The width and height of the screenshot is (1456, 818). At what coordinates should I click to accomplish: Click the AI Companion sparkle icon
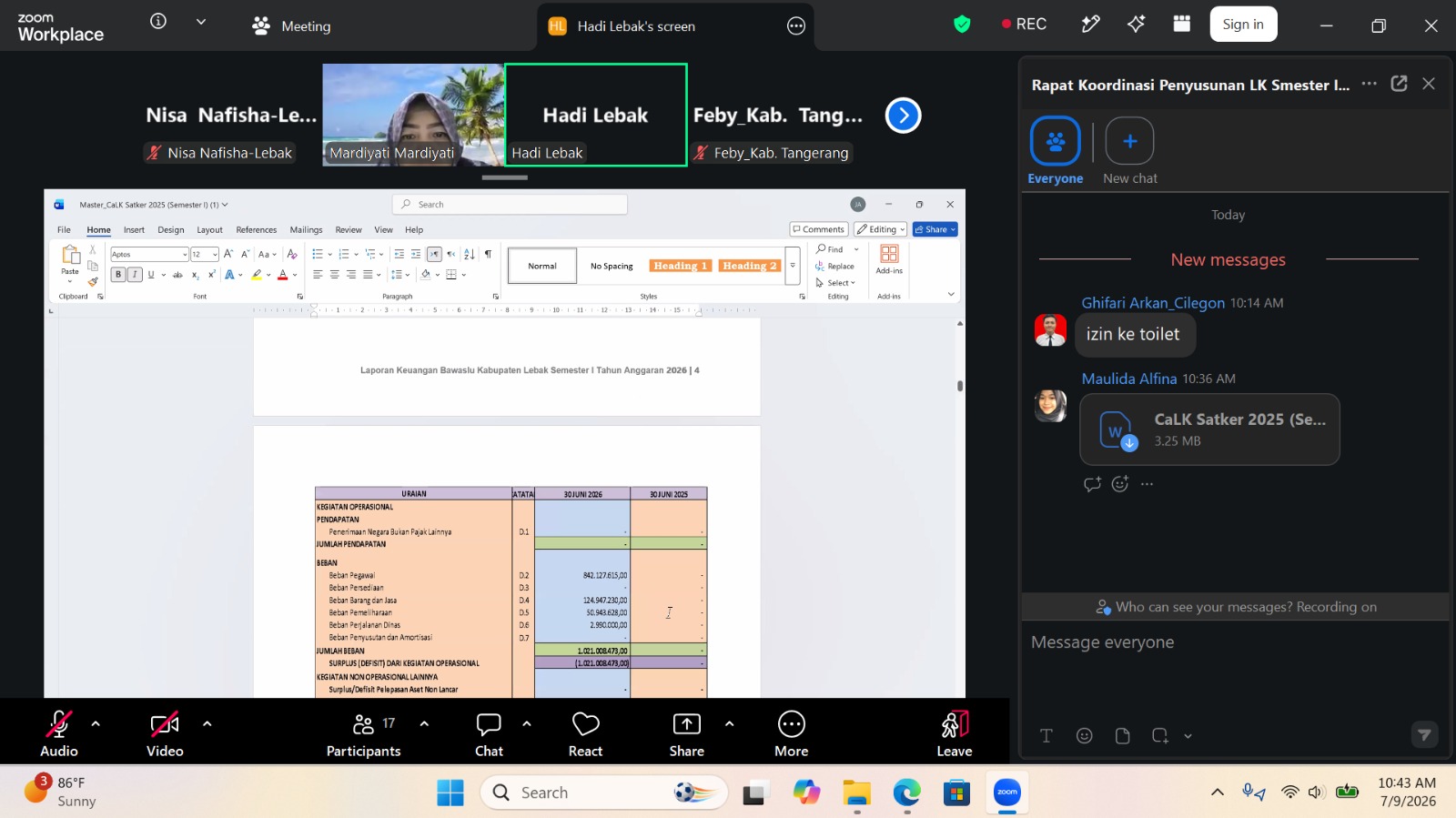click(x=1136, y=25)
